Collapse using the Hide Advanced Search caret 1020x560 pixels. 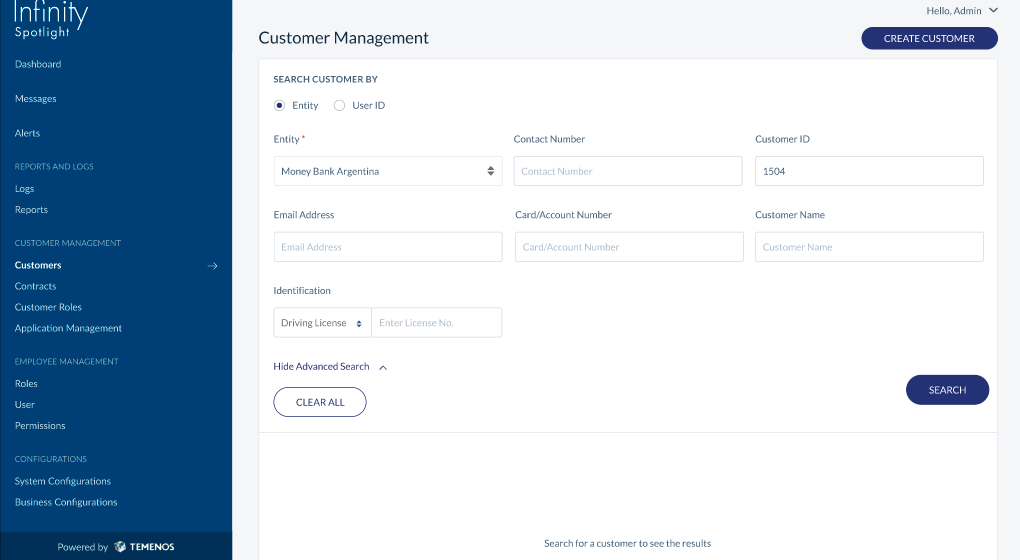[x=383, y=367]
